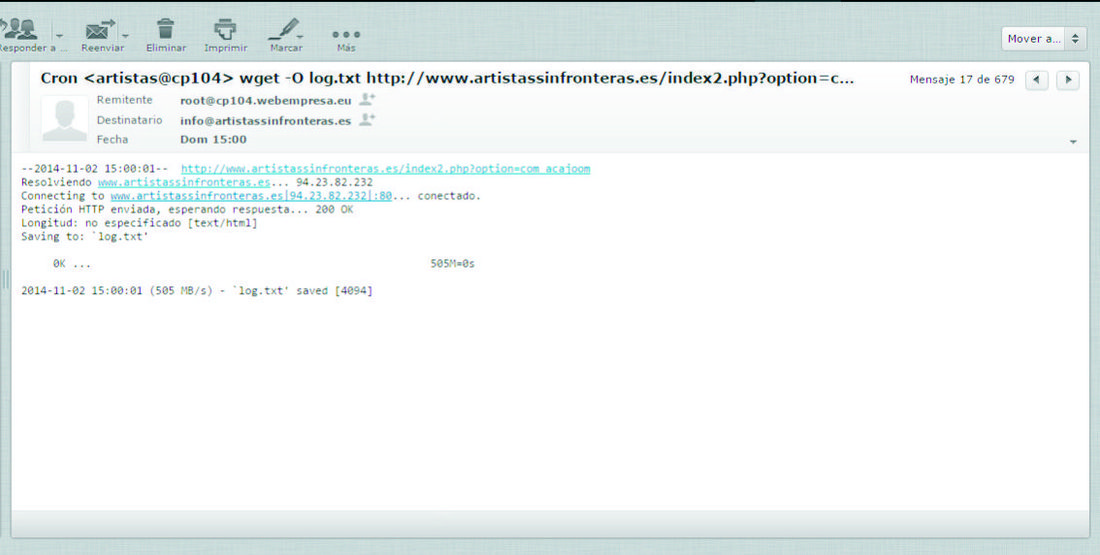Click the Reenviar envelope icon
The height and width of the screenshot is (555, 1100).
coord(100,29)
